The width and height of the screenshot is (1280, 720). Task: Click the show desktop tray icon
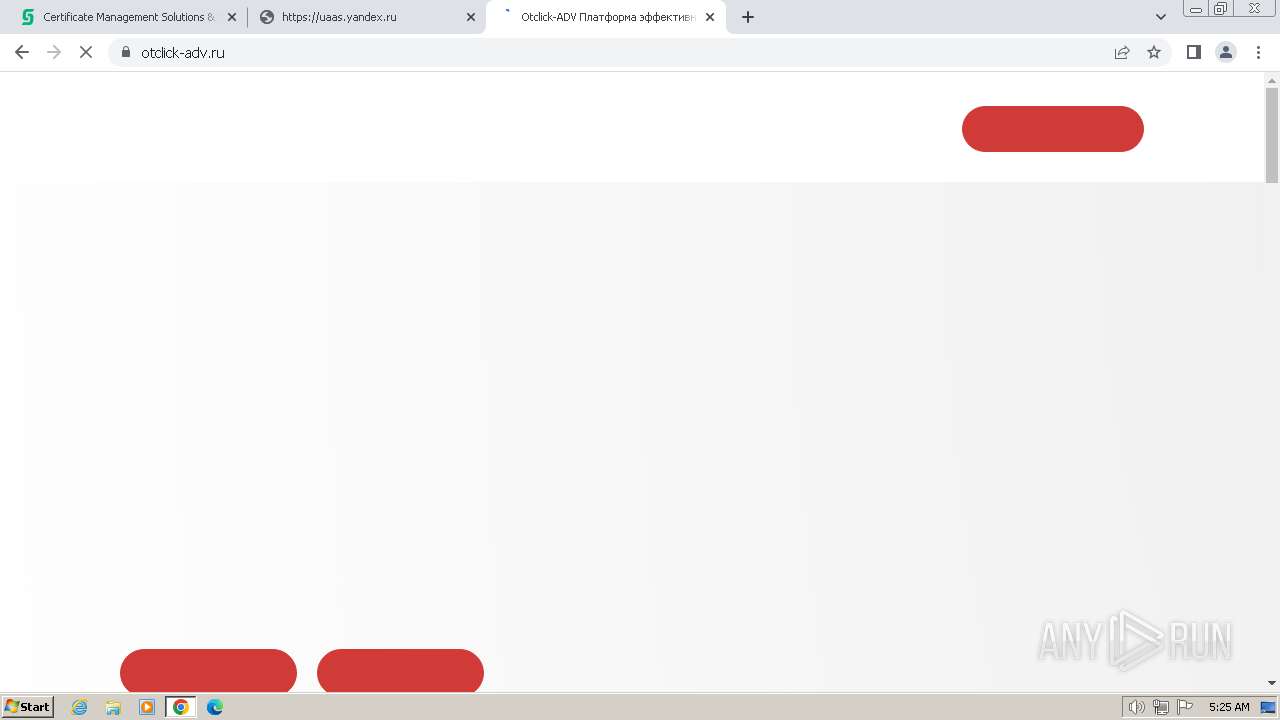coord(1268,707)
